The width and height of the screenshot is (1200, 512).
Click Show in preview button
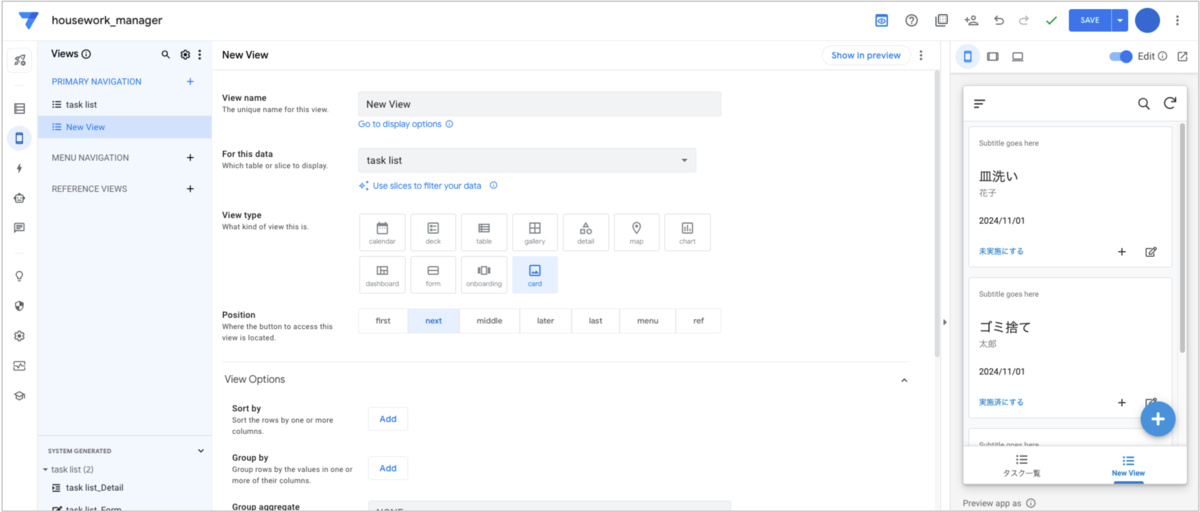866,55
